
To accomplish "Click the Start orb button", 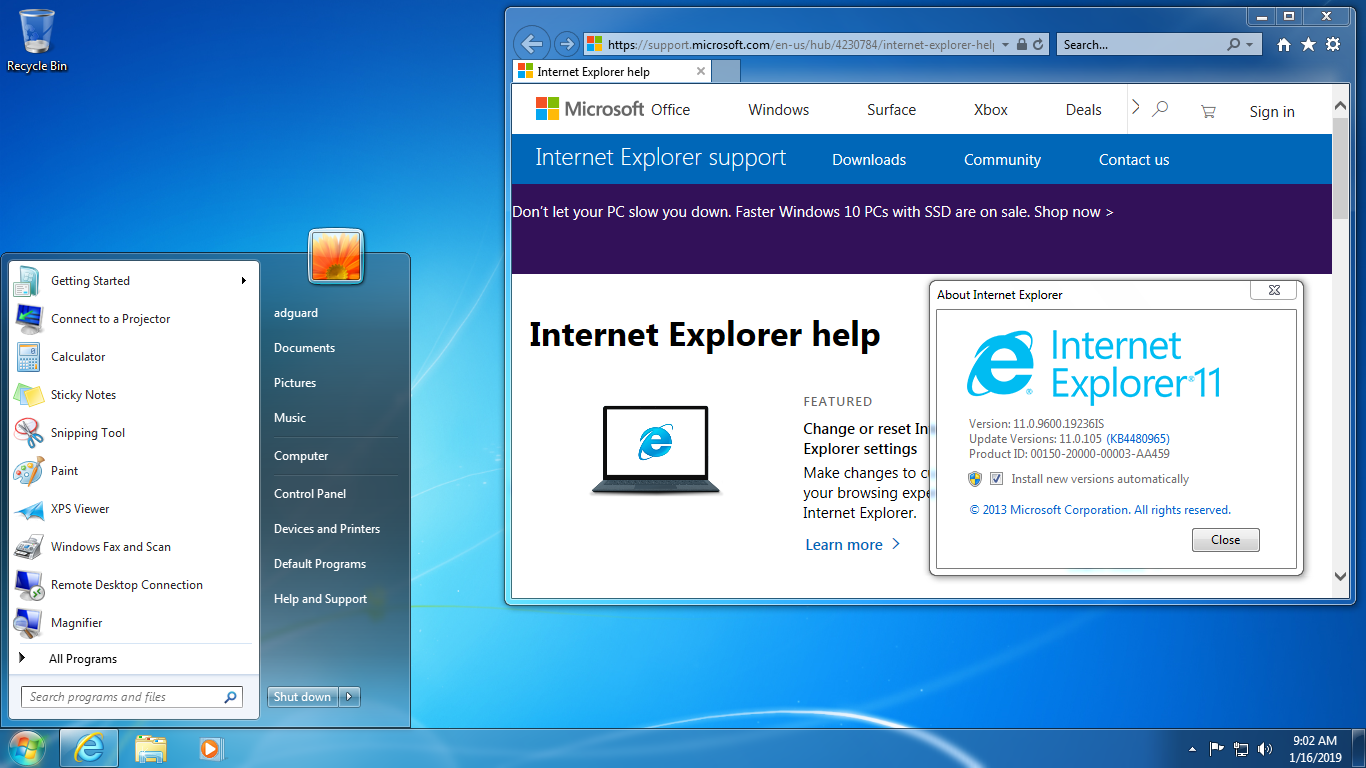I will (x=26, y=748).
